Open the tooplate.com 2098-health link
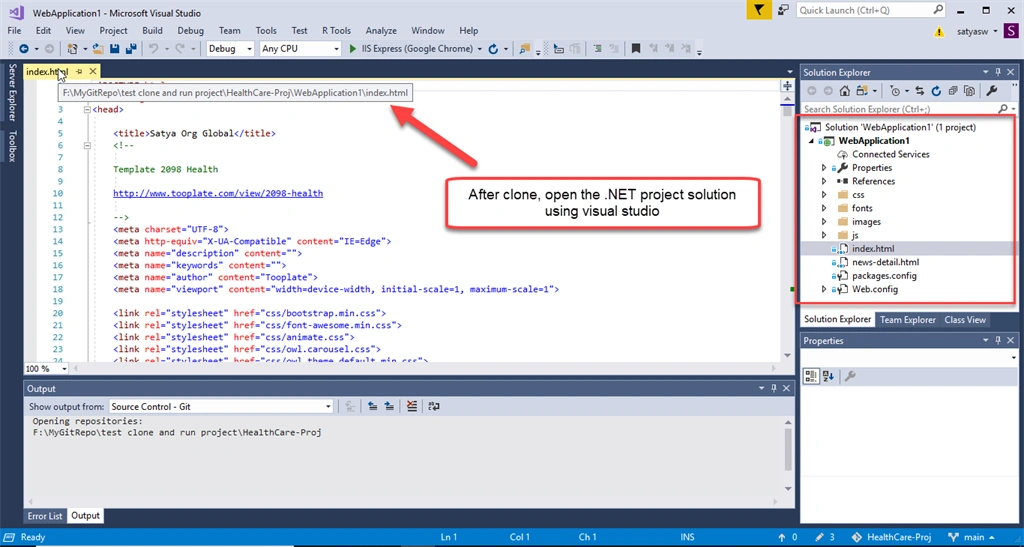This screenshot has width=1024, height=547. coord(218,193)
